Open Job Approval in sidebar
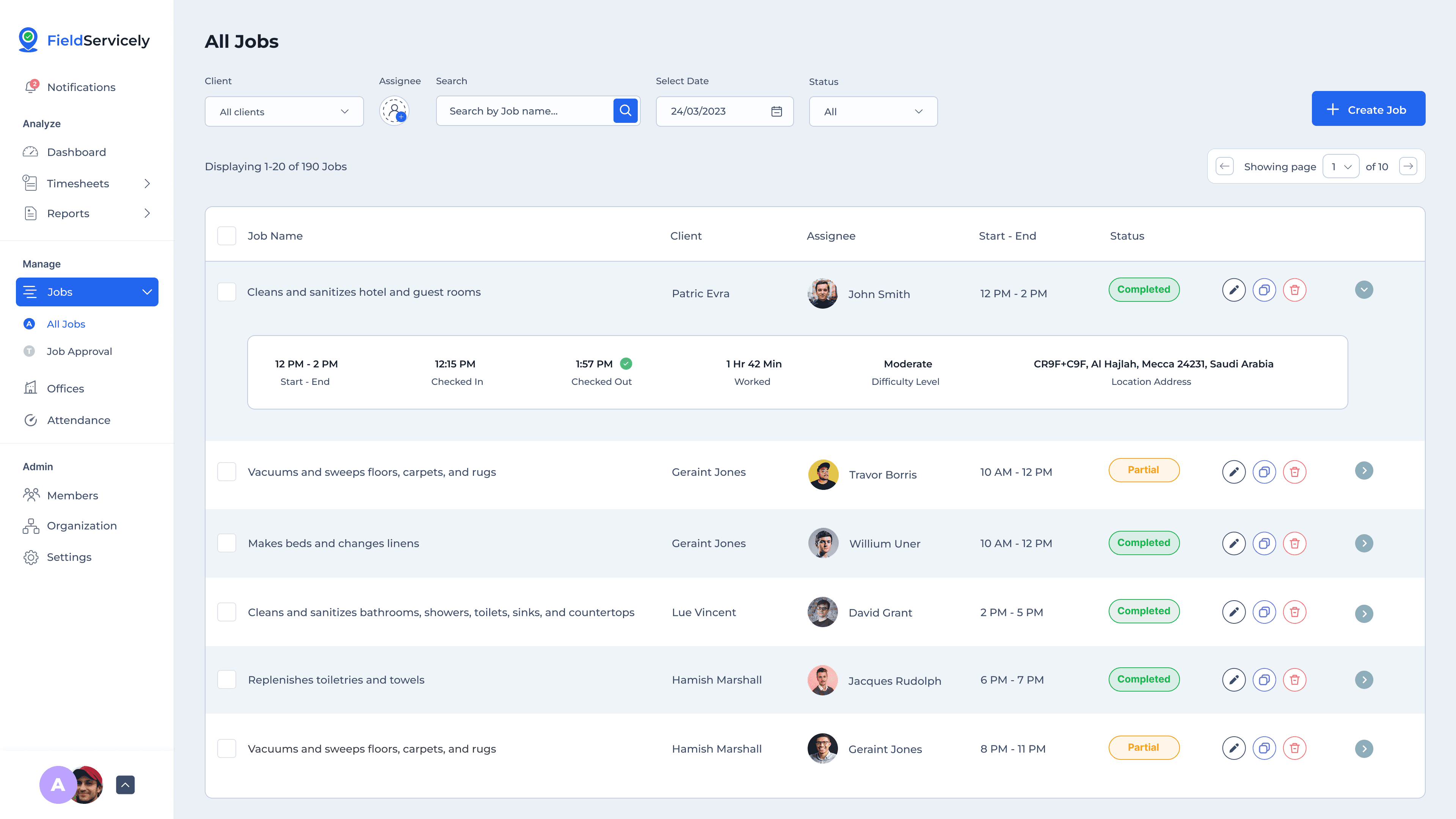 pos(79,351)
